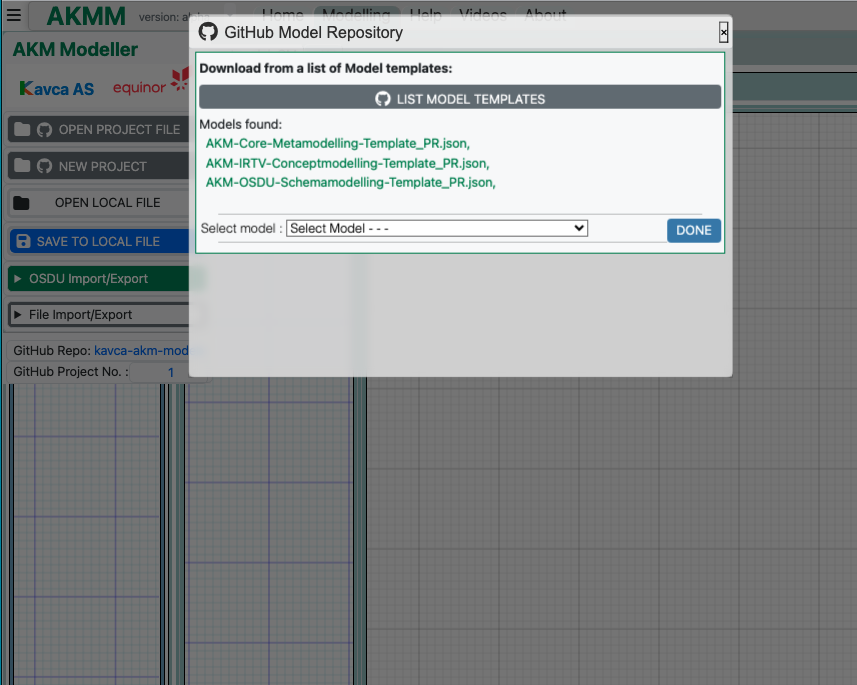Click SAVE TO LOCAL FILE button
Screen dimensions: 857x685
[x=99, y=241]
